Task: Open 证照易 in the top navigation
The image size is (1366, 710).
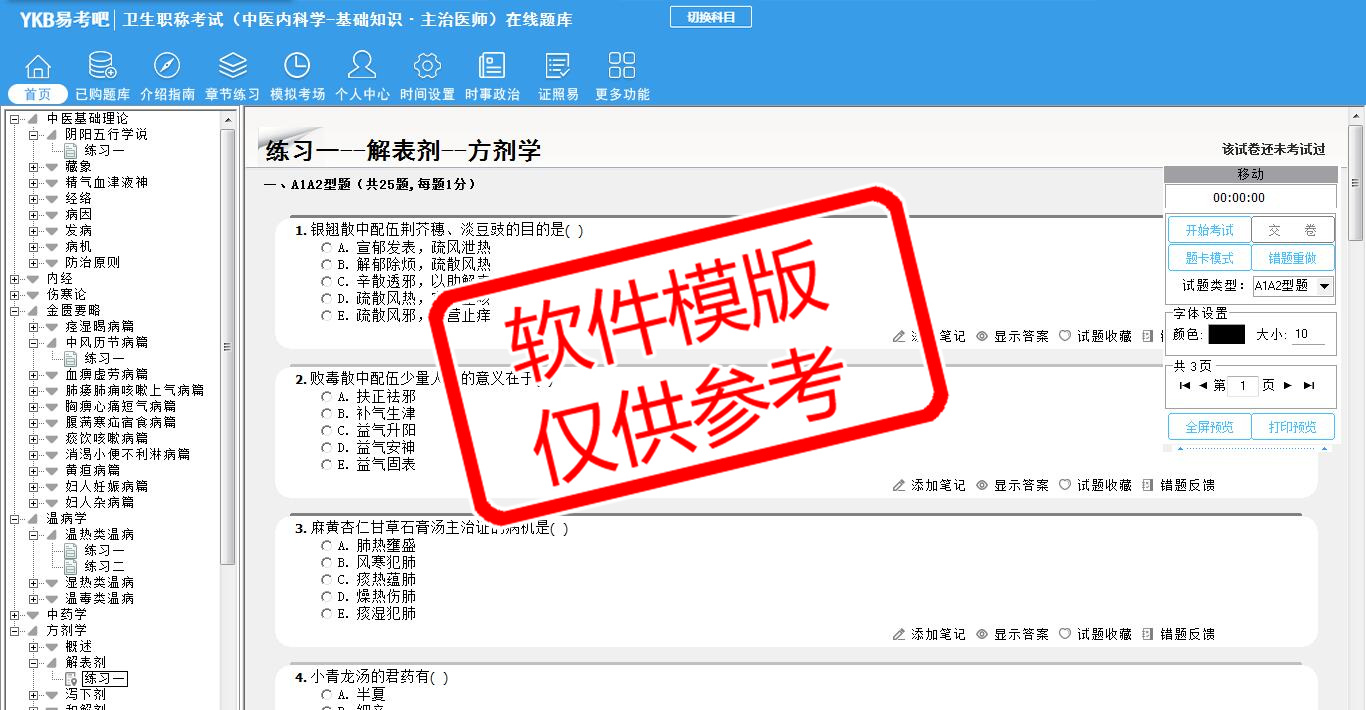Action: (558, 77)
